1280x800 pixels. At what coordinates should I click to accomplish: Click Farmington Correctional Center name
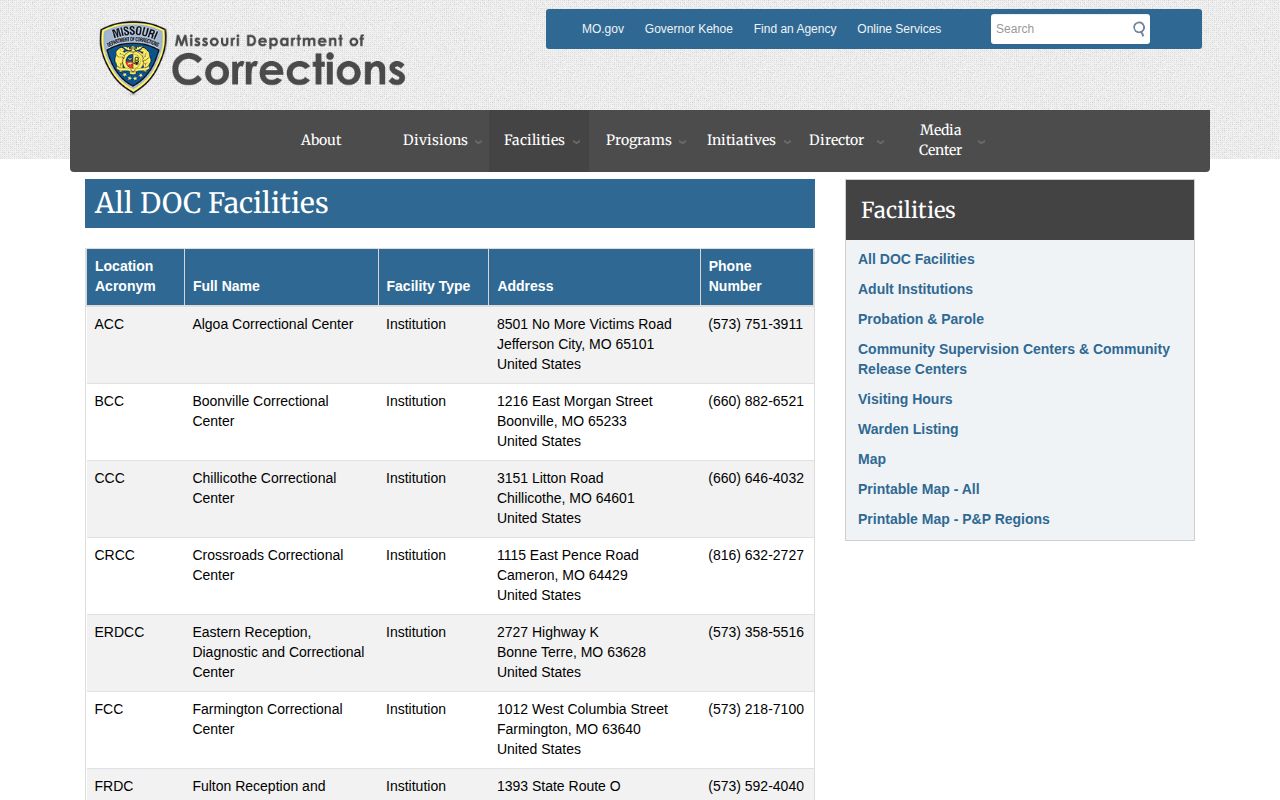[267, 719]
